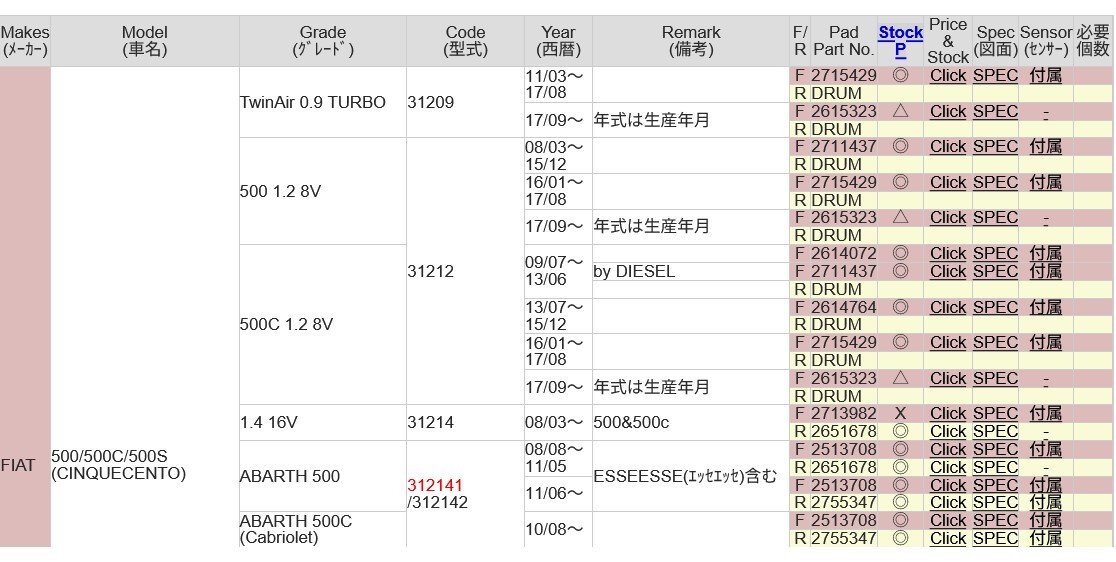The image size is (1116, 562).
Task: Select the year 09/07~13/06 cell
Action: (x=558, y=271)
